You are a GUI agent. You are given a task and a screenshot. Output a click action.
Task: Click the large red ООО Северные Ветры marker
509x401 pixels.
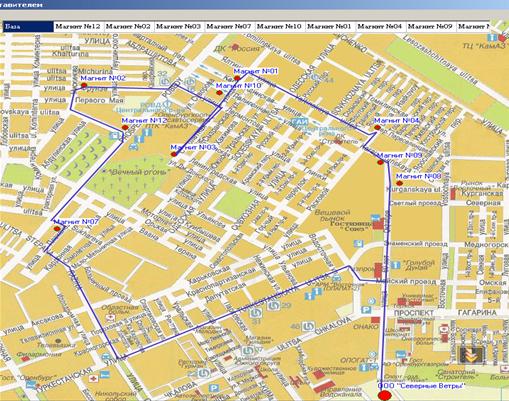(385, 396)
